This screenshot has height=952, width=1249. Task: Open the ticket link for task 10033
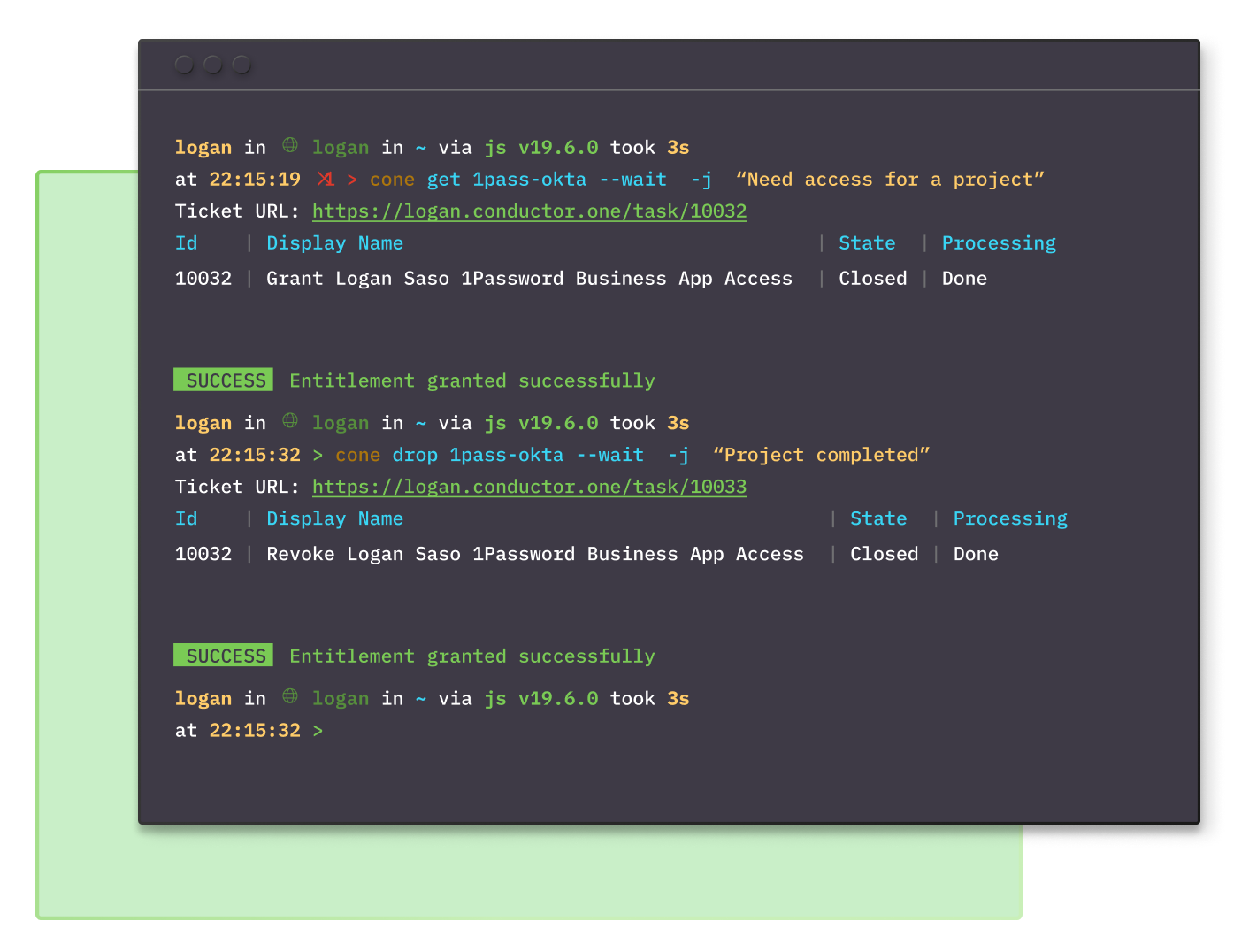[529, 486]
